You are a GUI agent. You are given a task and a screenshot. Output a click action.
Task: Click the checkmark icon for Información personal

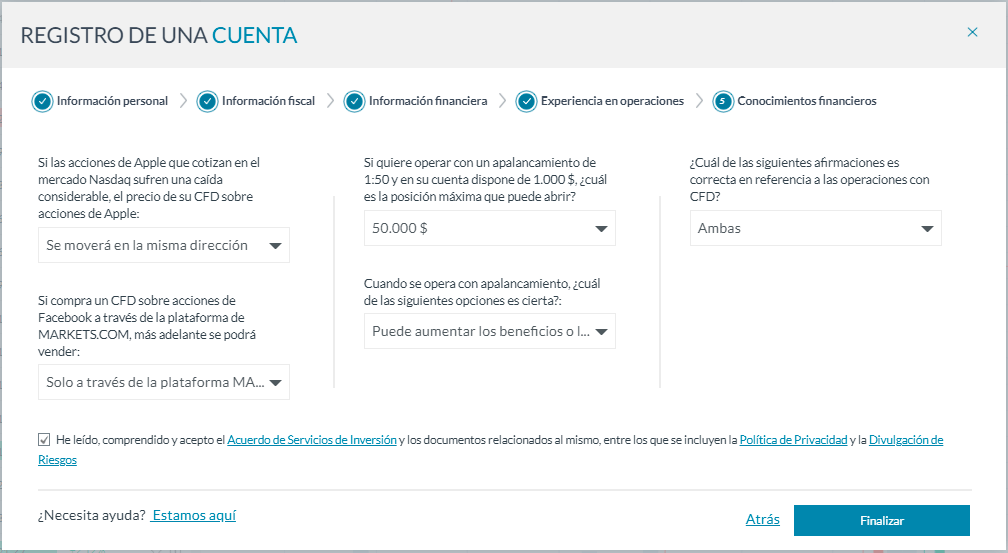(42, 102)
